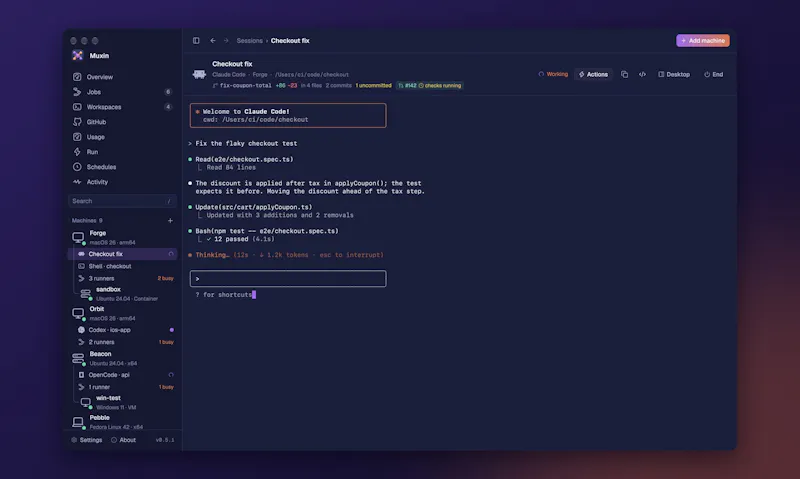The height and width of the screenshot is (479, 800).
Task: Click the Claude Code session icon in header
Action: pos(199,74)
